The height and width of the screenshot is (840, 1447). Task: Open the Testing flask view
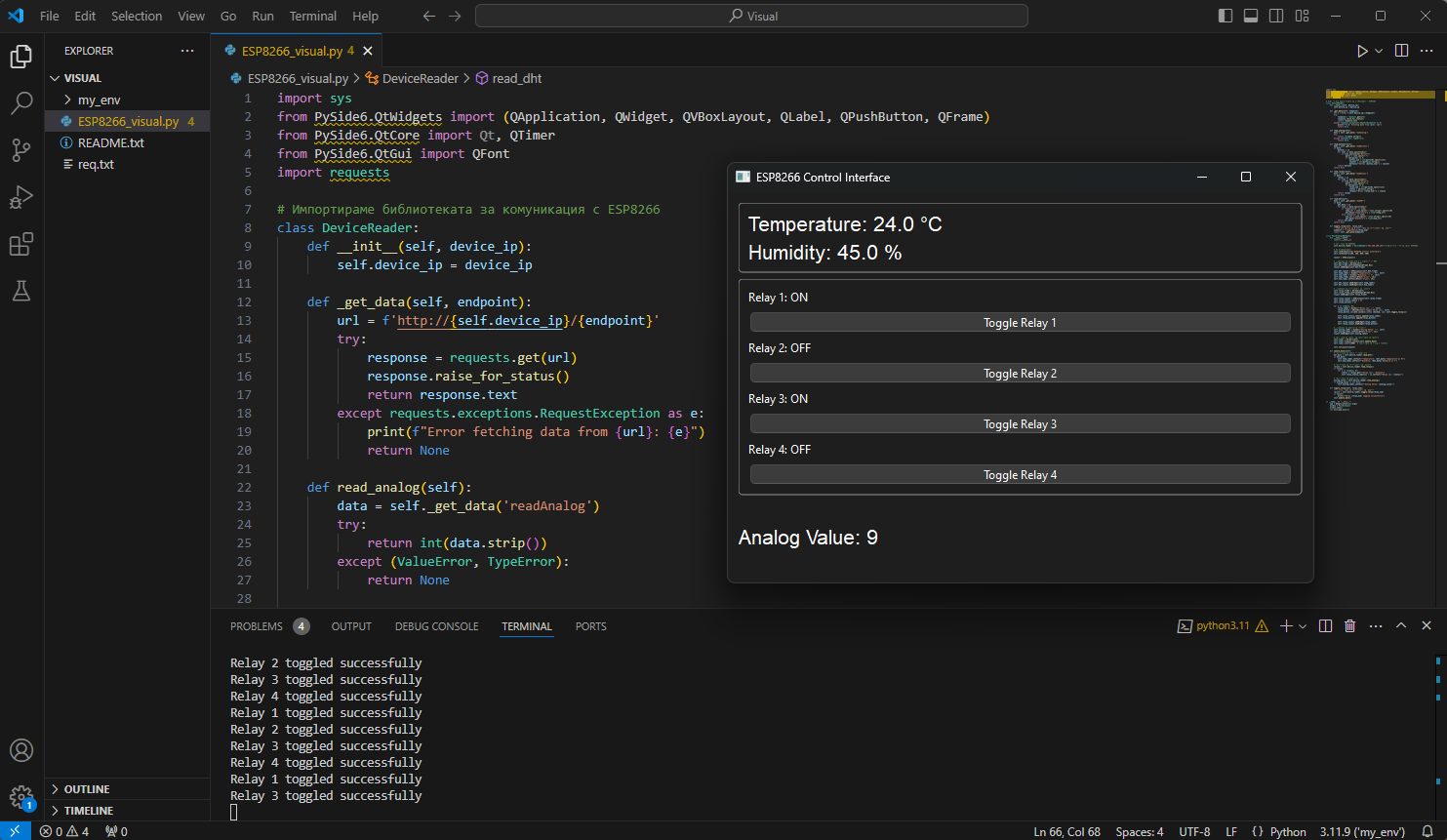tap(21, 290)
